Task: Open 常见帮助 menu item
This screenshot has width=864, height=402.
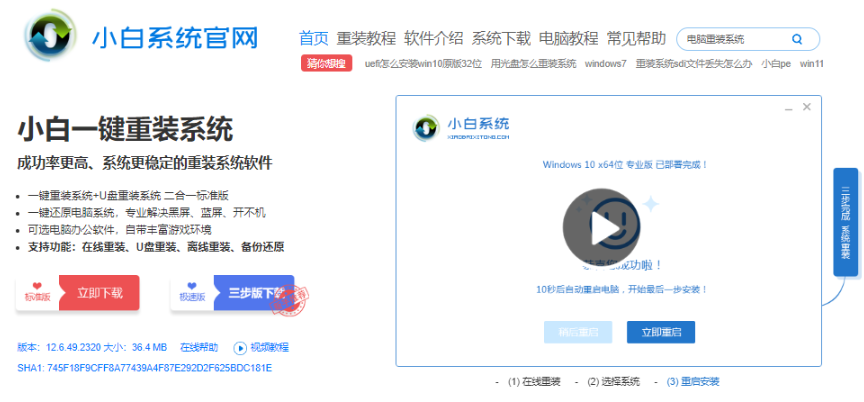Action: coord(636,39)
